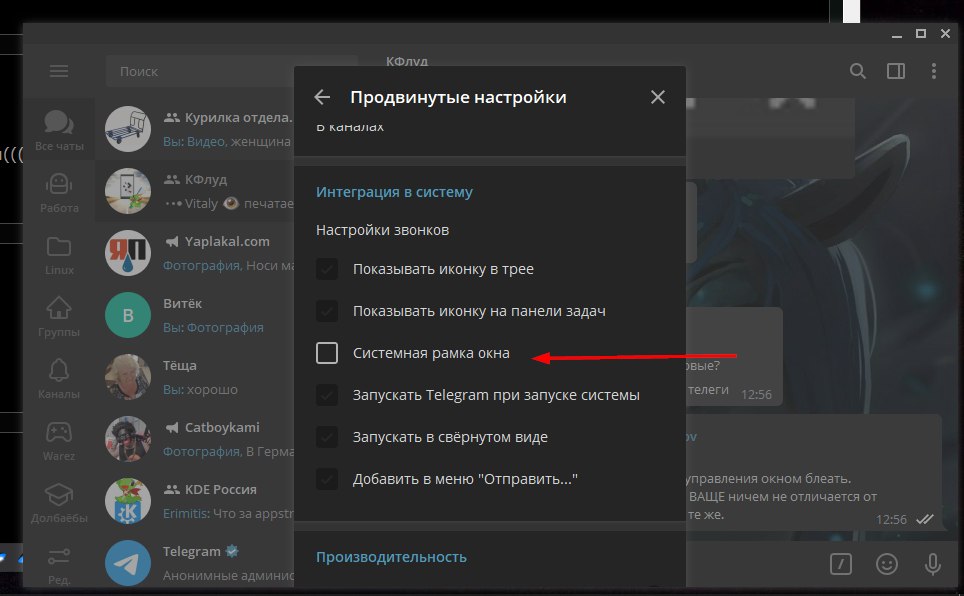Open the Telegram official chat
This screenshot has height=596, width=964.
tap(195, 563)
